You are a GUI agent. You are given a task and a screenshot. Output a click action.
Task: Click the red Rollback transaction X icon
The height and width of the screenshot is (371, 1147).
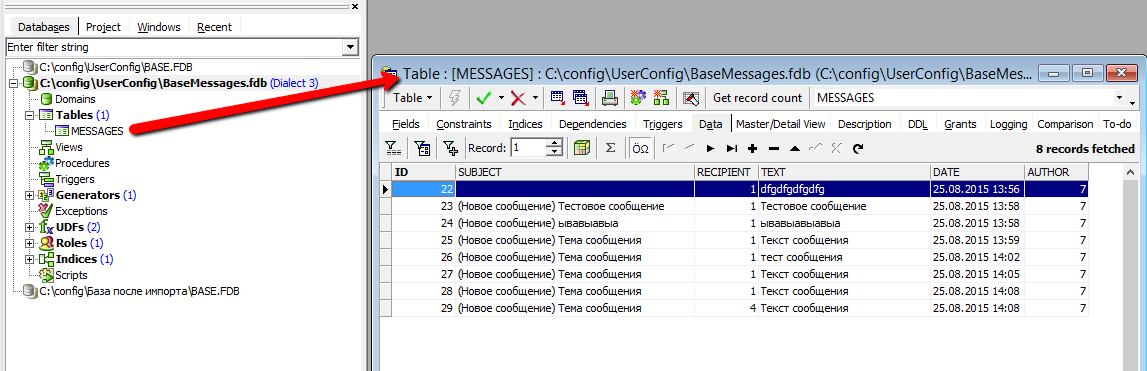[x=519, y=97]
